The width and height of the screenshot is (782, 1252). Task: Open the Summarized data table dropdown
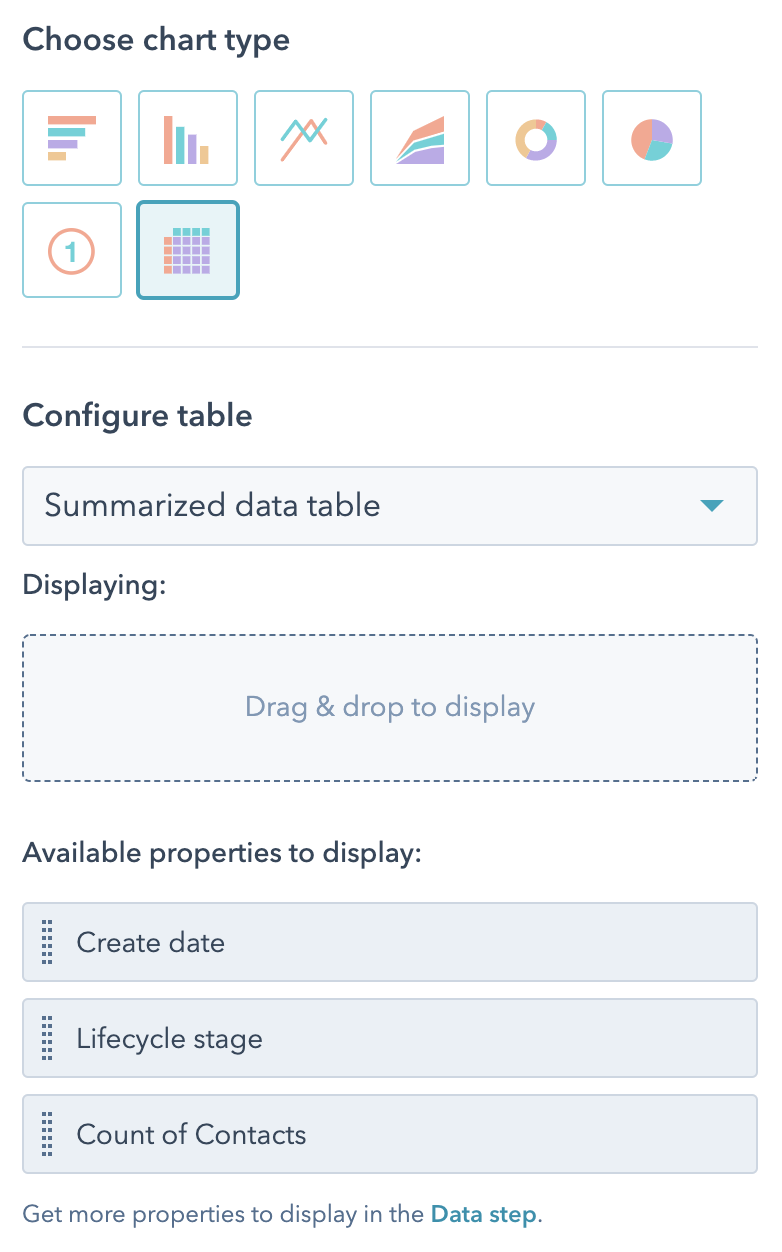click(x=390, y=506)
